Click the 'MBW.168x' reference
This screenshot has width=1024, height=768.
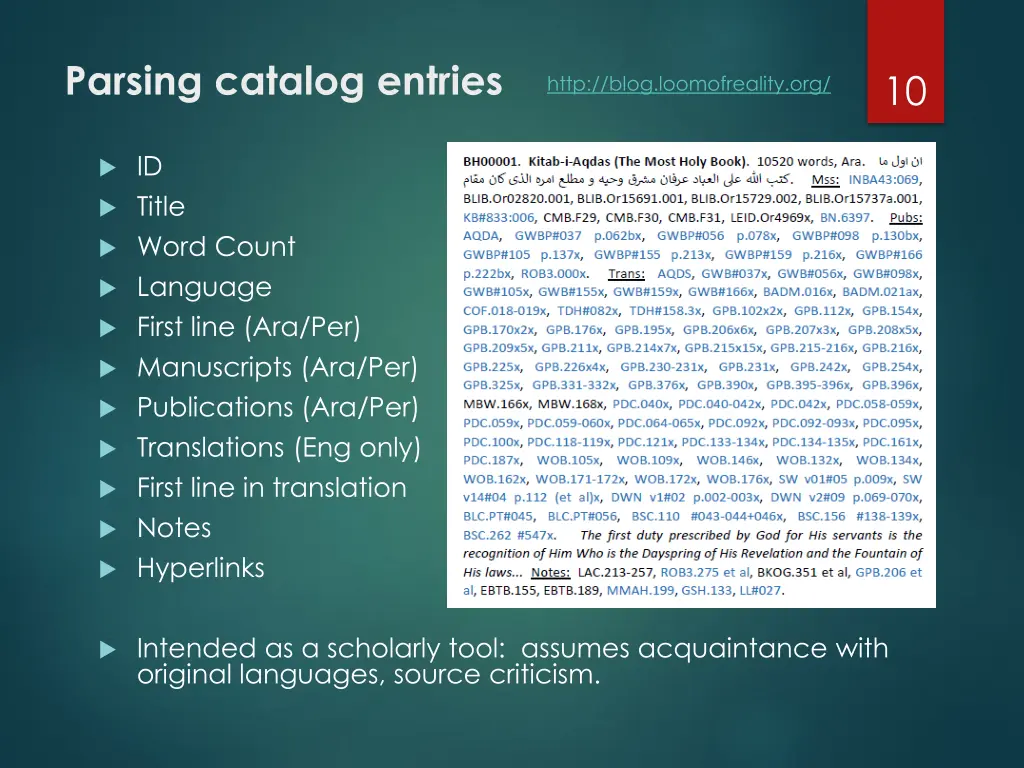click(x=571, y=405)
